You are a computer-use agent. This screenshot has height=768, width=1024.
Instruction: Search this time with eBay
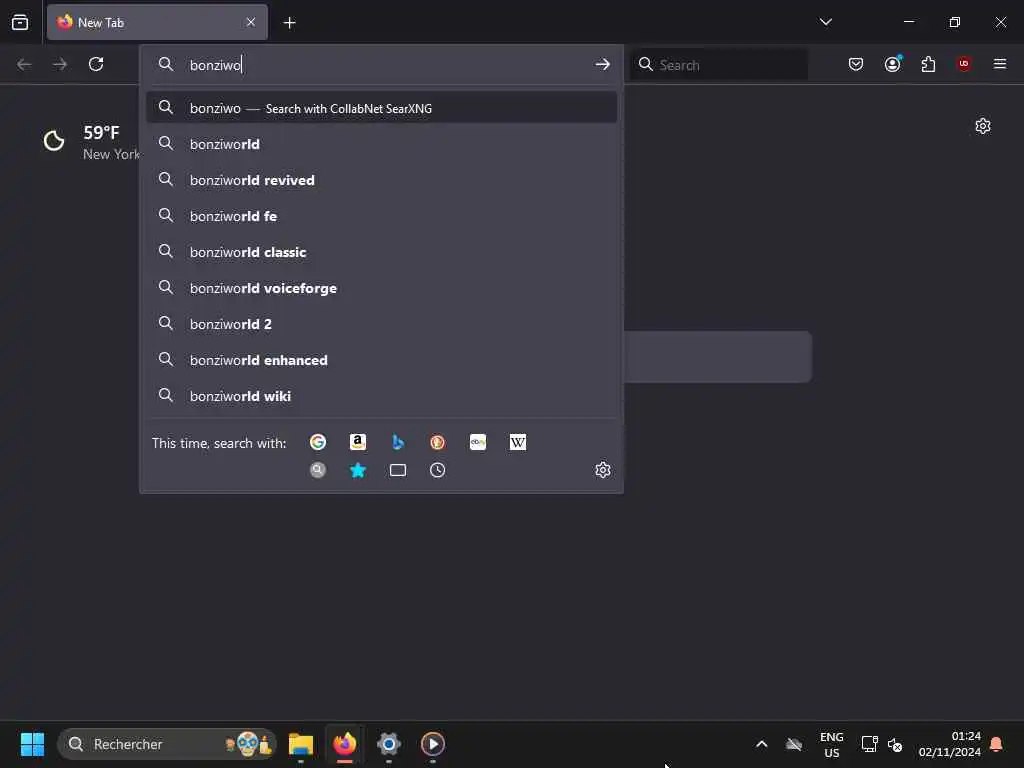pyautogui.click(x=478, y=443)
